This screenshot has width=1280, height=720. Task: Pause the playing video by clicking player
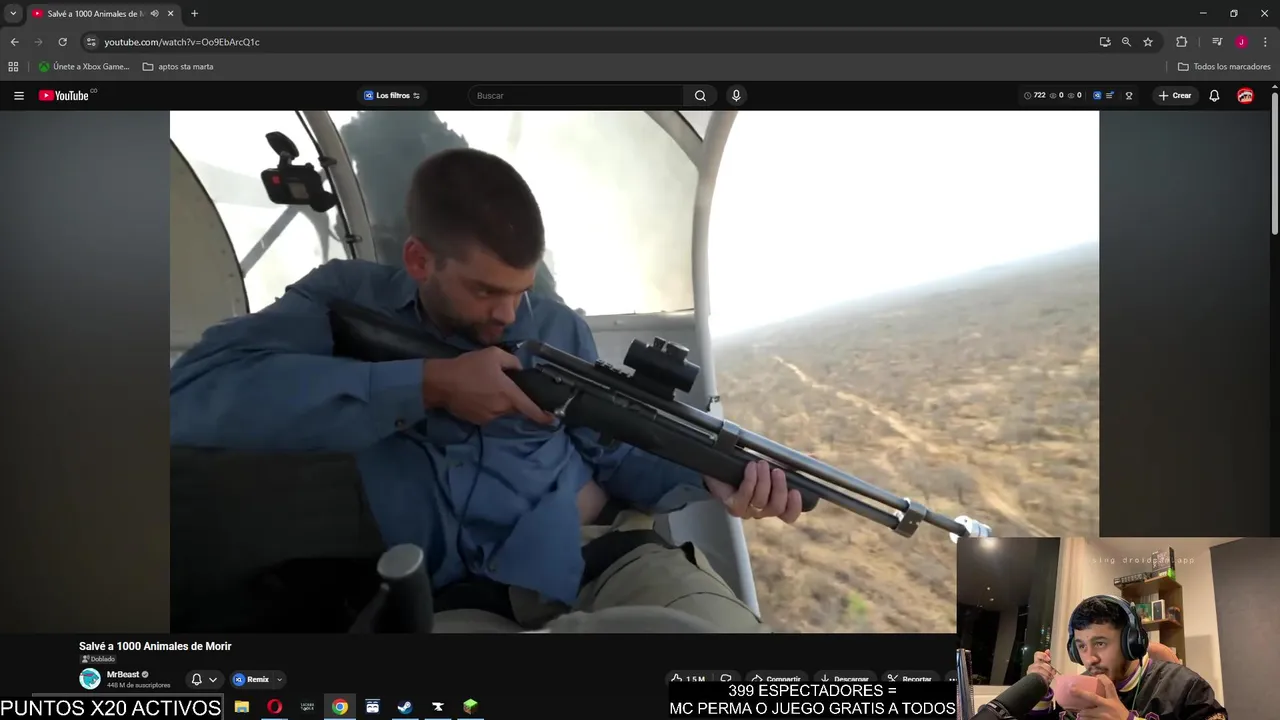coord(634,371)
